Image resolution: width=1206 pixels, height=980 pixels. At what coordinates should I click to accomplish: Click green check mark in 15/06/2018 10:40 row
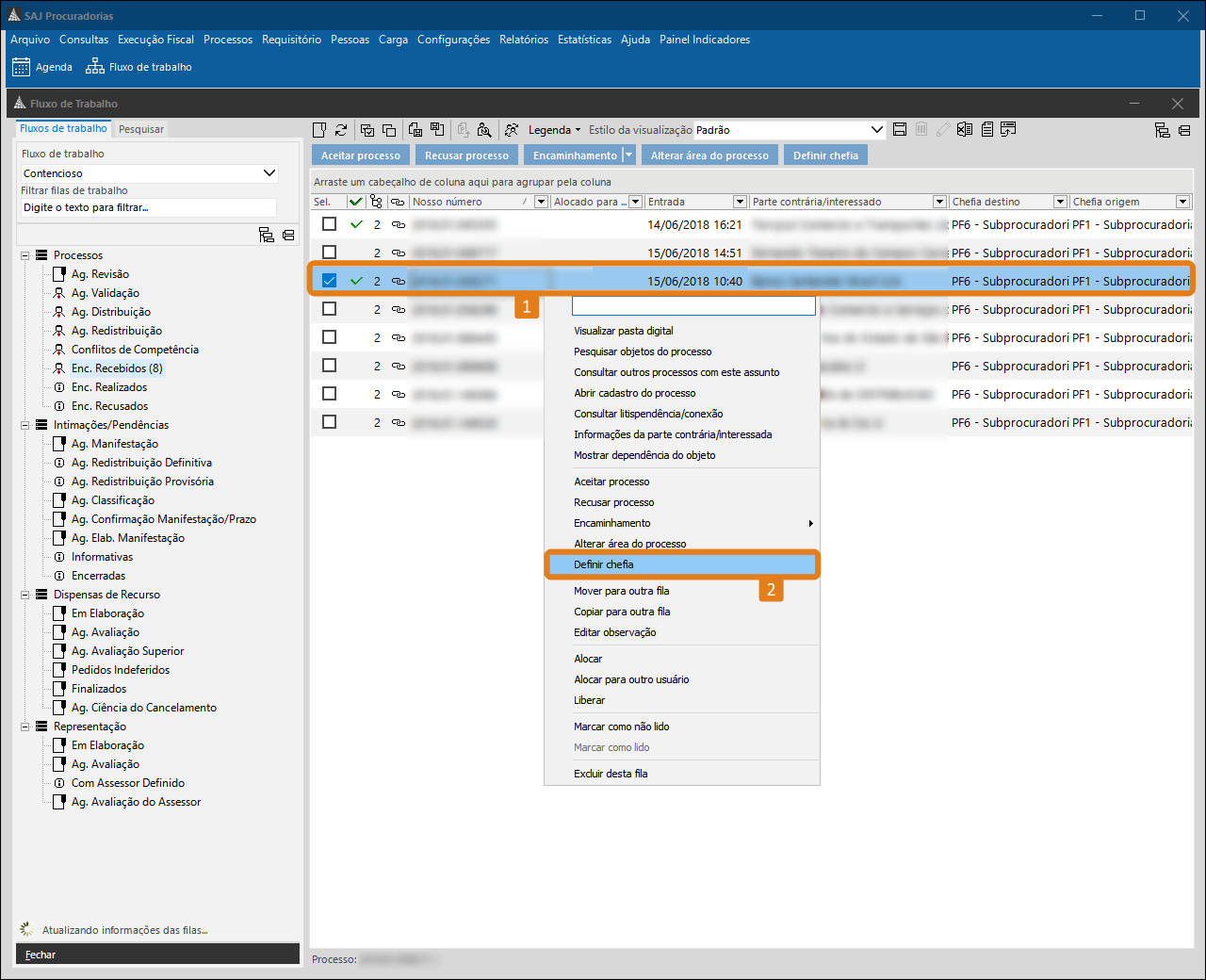pyautogui.click(x=356, y=281)
